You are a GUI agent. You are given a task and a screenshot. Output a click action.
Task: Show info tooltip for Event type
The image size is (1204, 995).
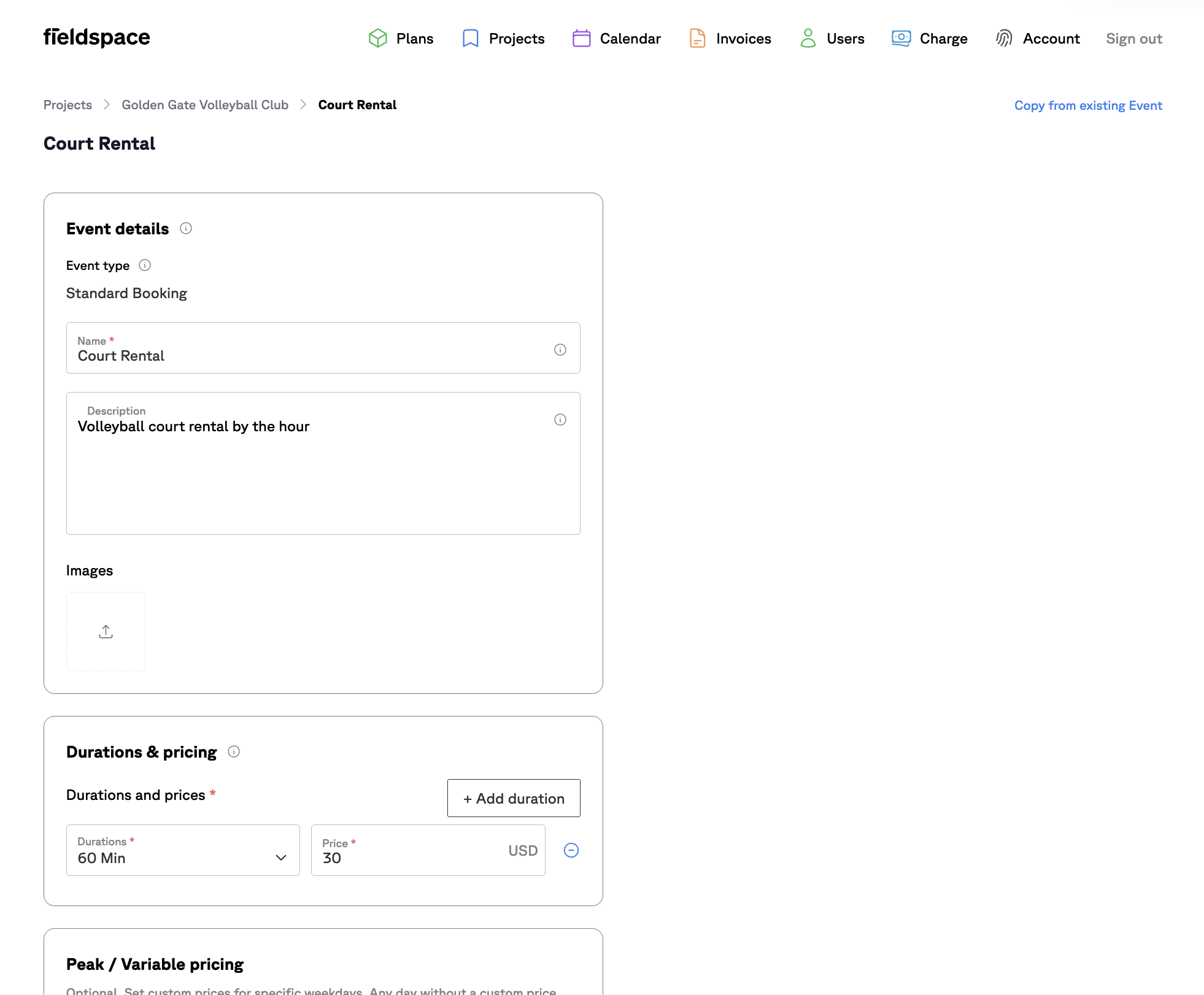pyautogui.click(x=145, y=266)
